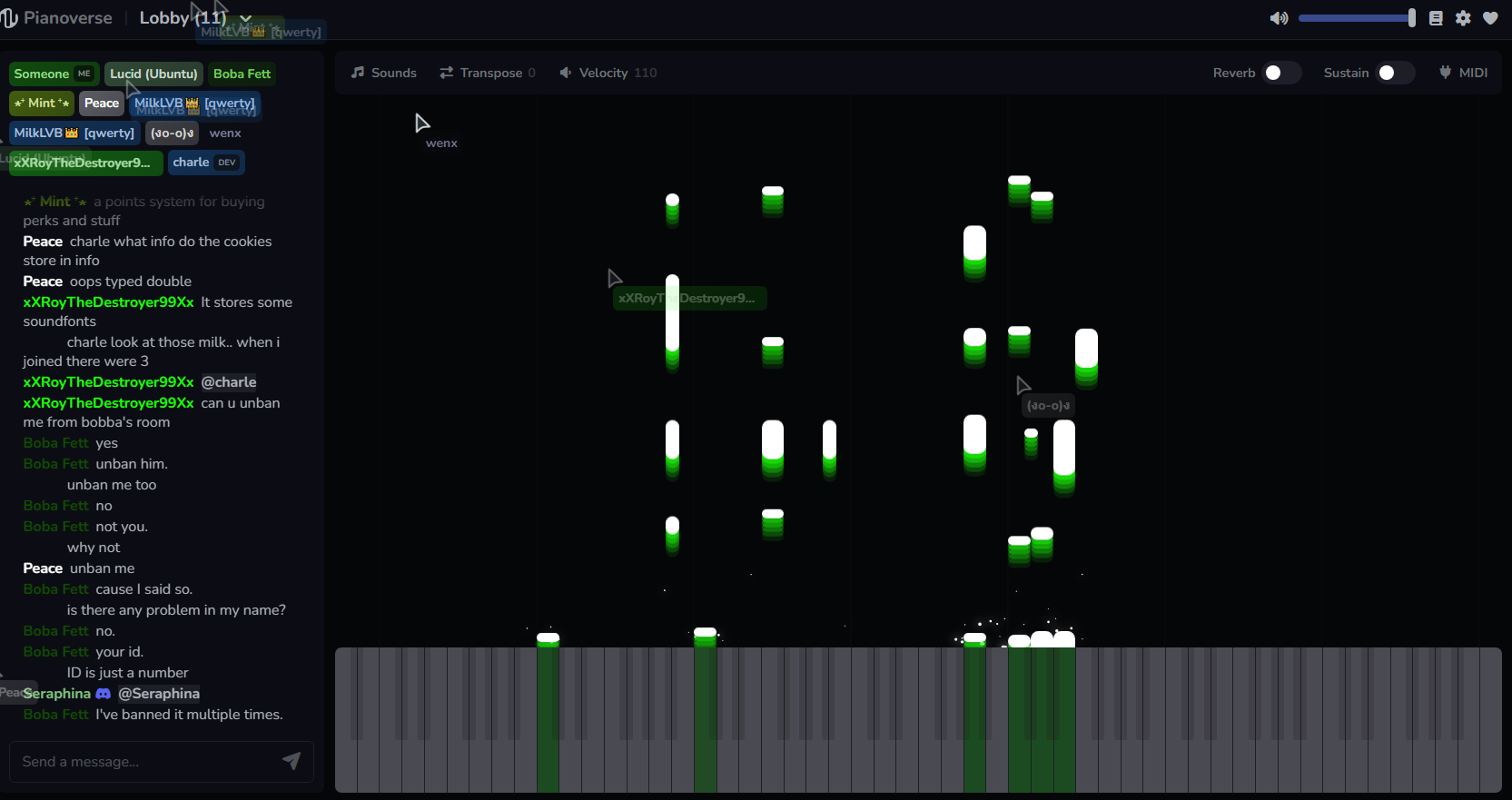Open the Transpose control
The width and height of the screenshot is (1512, 800).
488,73
